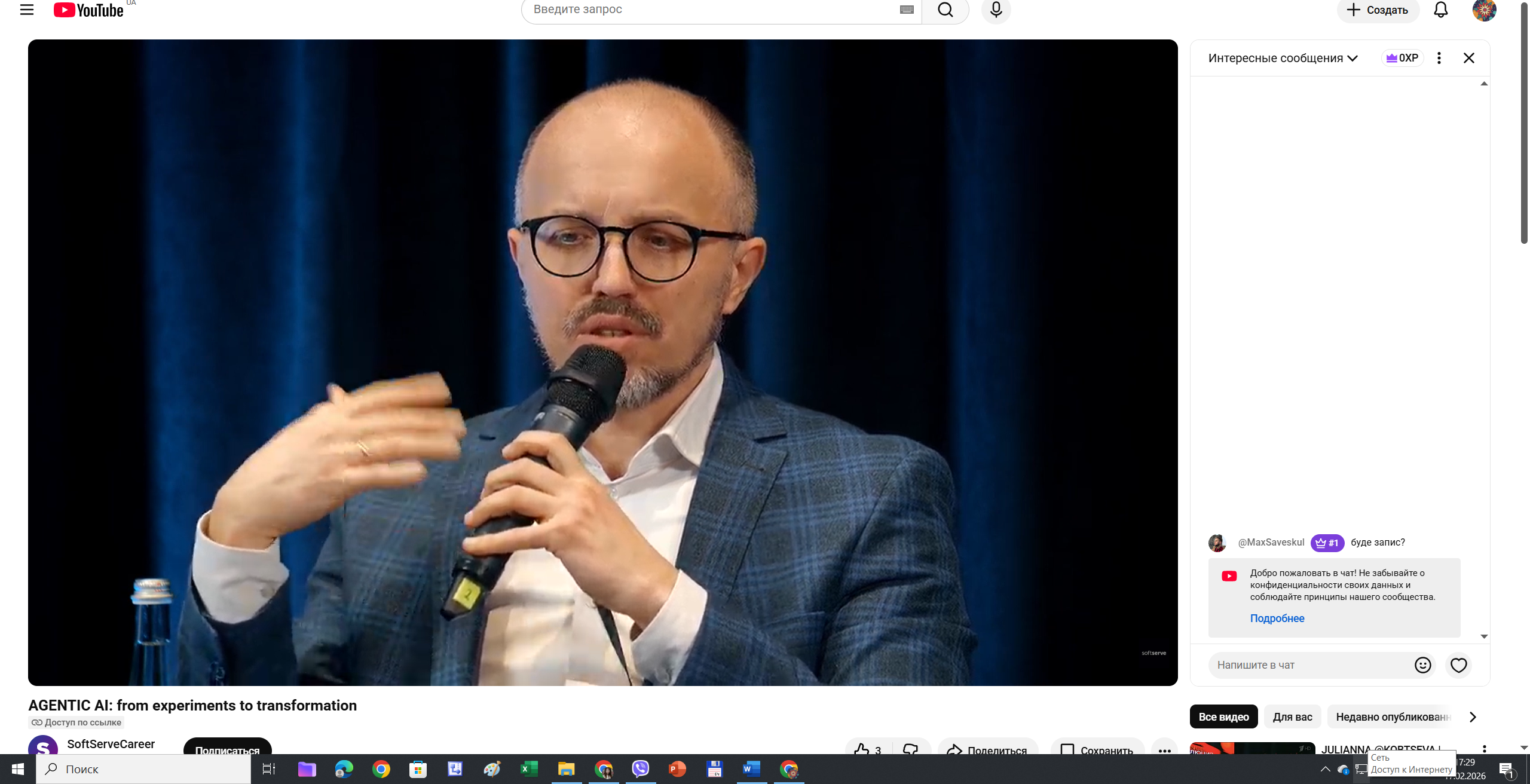Image resolution: width=1530 pixels, height=784 pixels.
Task: Open the YouTube hamburger guide menu
Action: click(26, 10)
